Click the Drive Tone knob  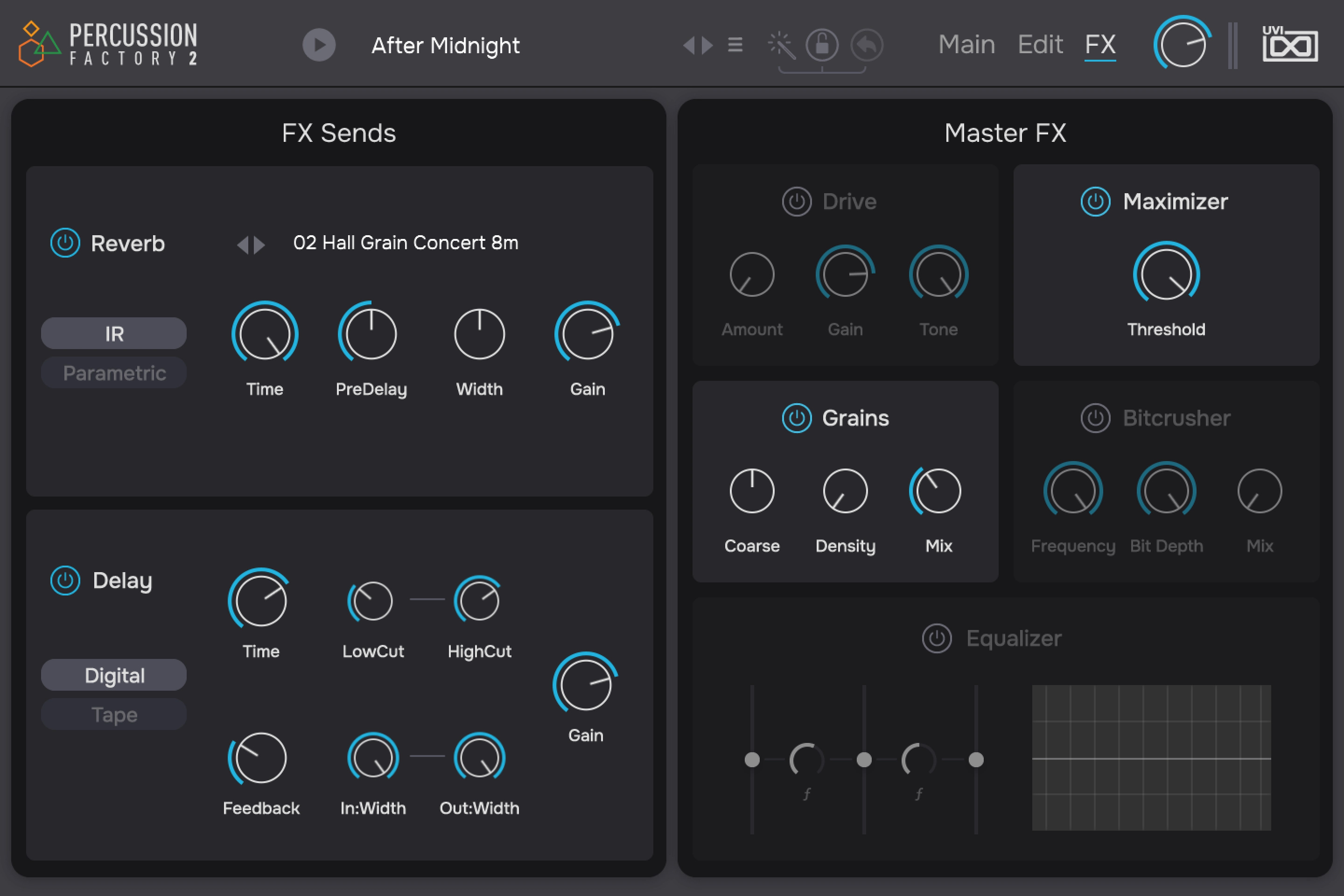[x=938, y=274]
